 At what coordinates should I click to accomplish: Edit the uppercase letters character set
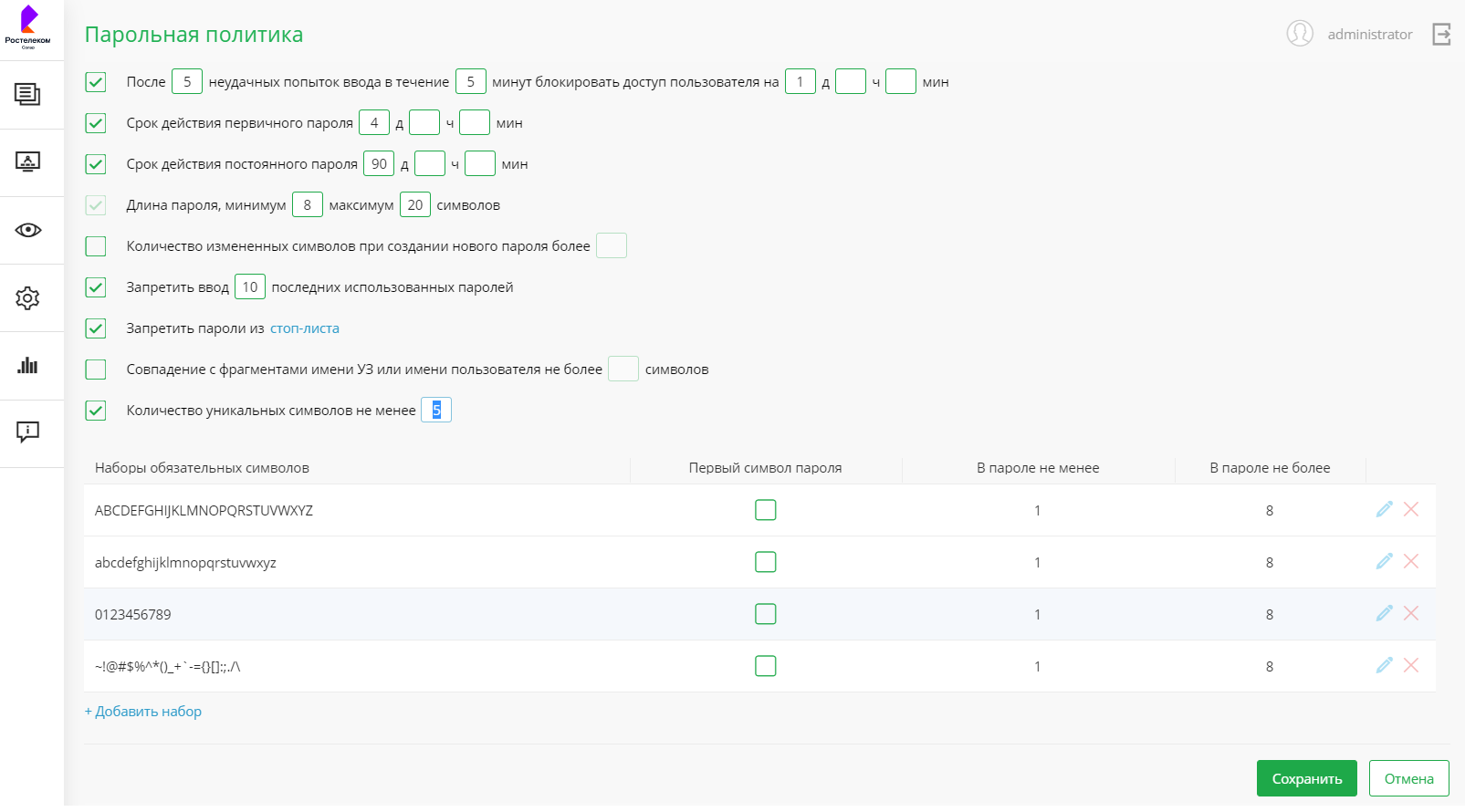coord(1384,509)
